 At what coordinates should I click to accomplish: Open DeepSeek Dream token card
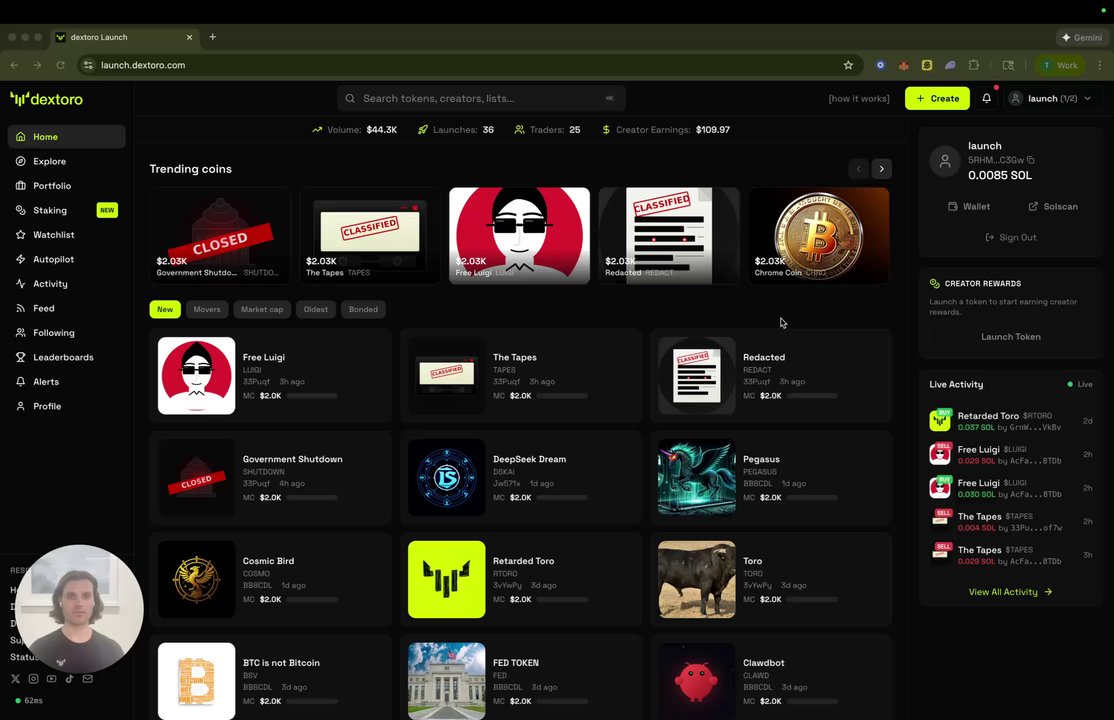pyautogui.click(x=521, y=478)
